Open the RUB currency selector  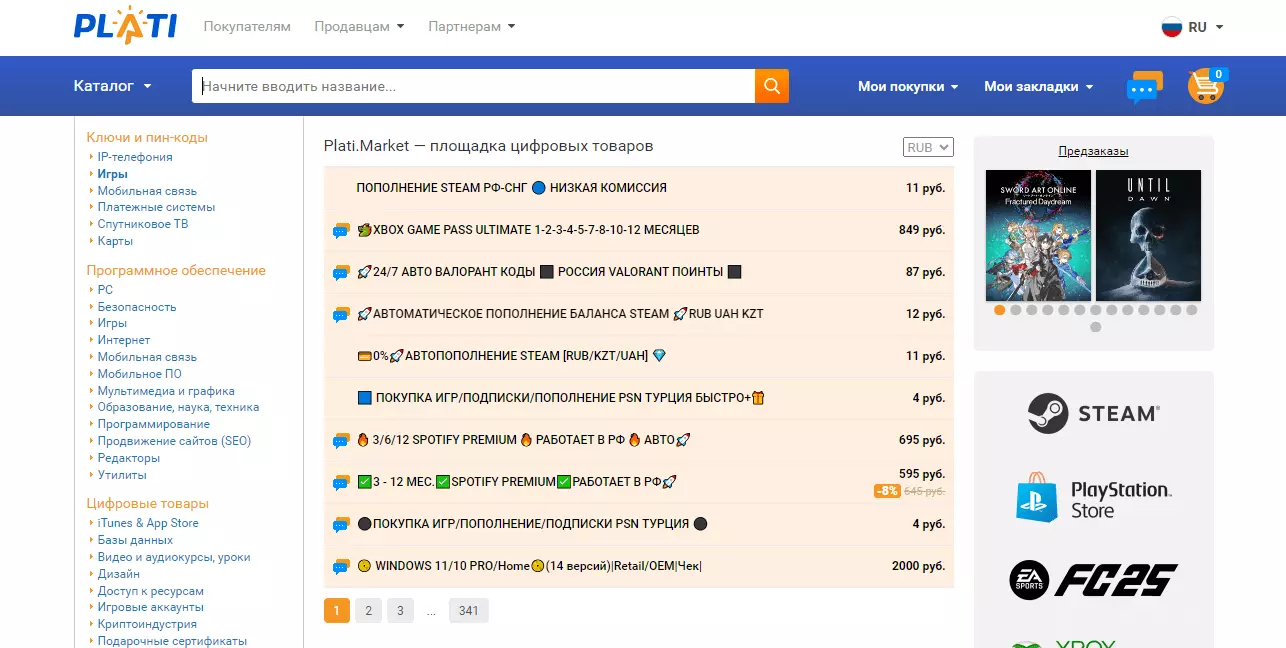[x=928, y=147]
